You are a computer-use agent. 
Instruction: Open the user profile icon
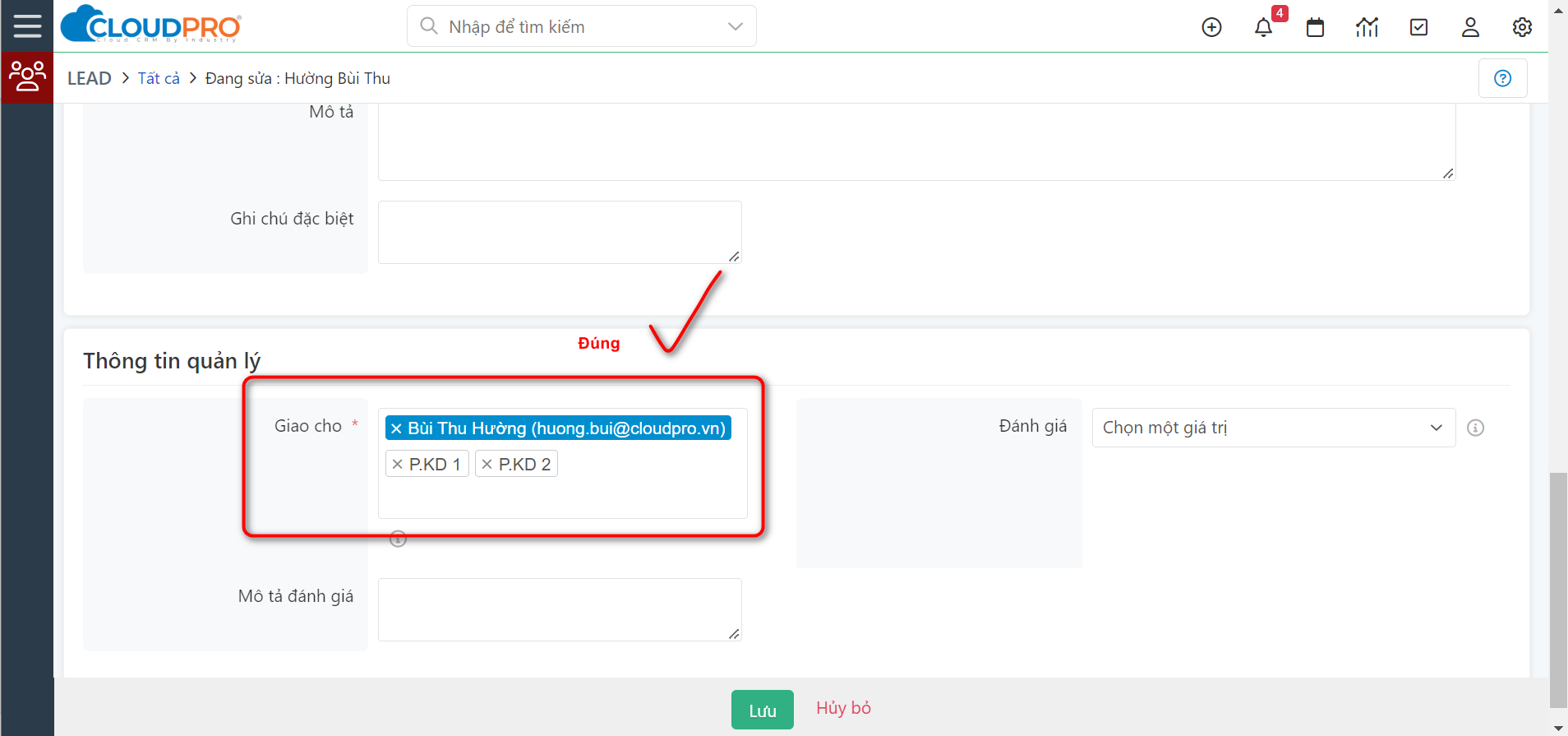1470,27
